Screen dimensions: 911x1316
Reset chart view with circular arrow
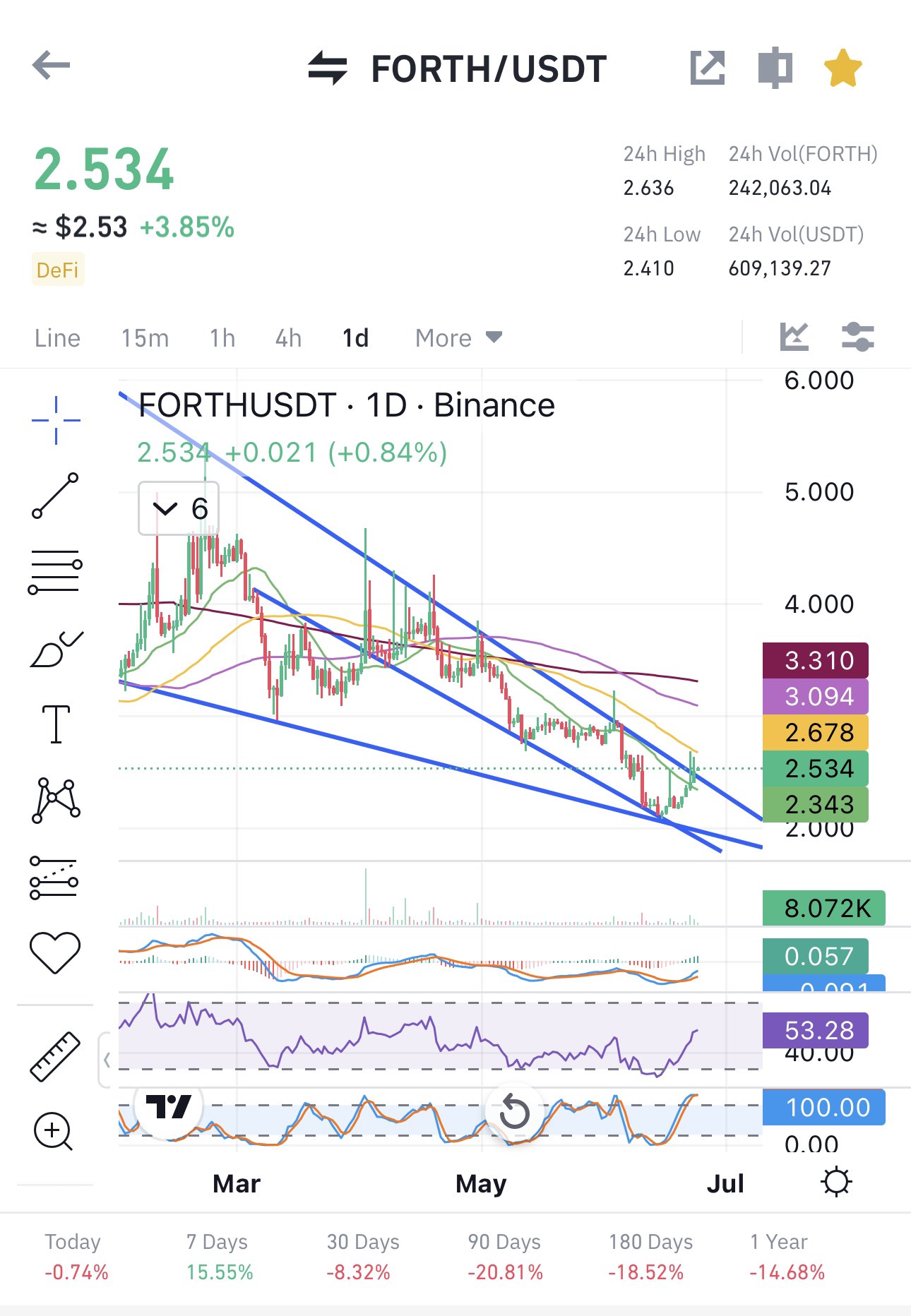pos(514,1113)
